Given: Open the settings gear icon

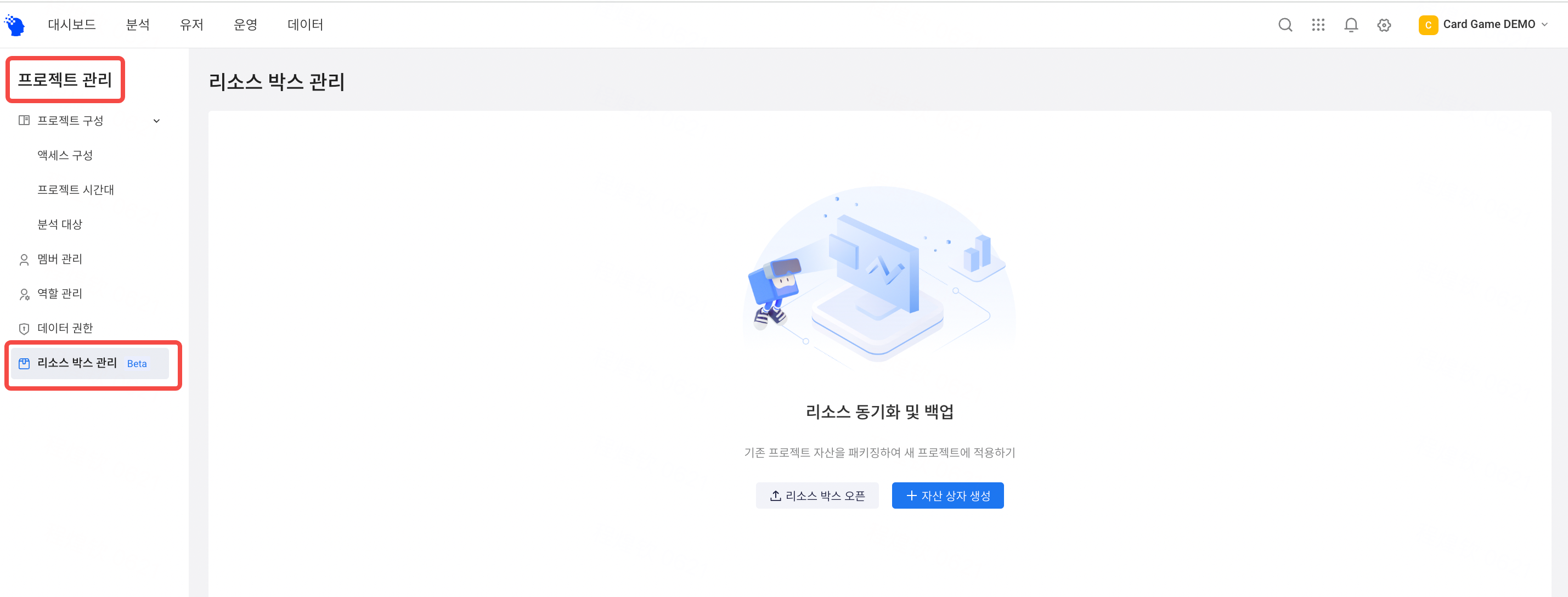Looking at the screenshot, I should tap(1384, 25).
